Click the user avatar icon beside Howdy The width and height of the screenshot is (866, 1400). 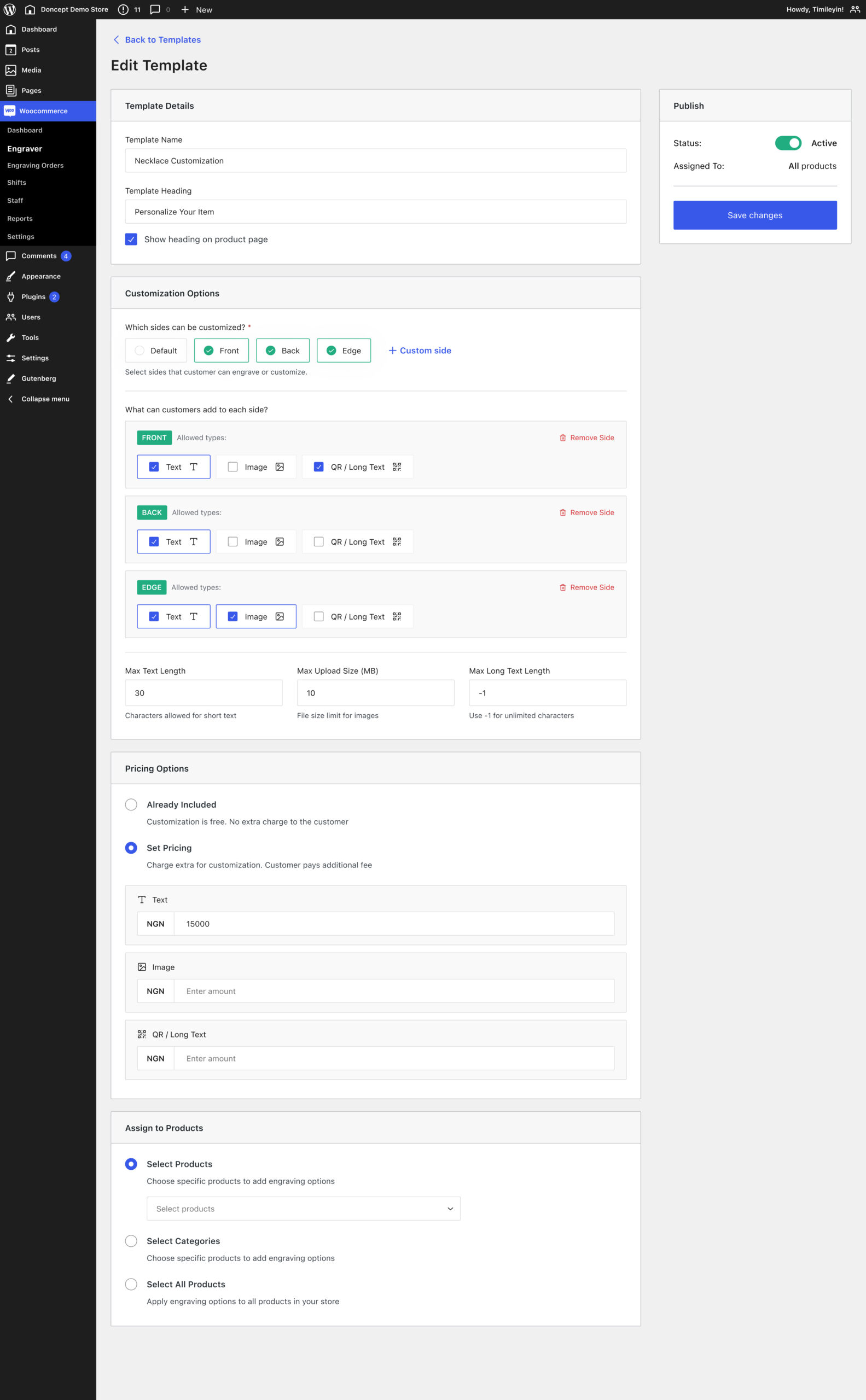[854, 10]
